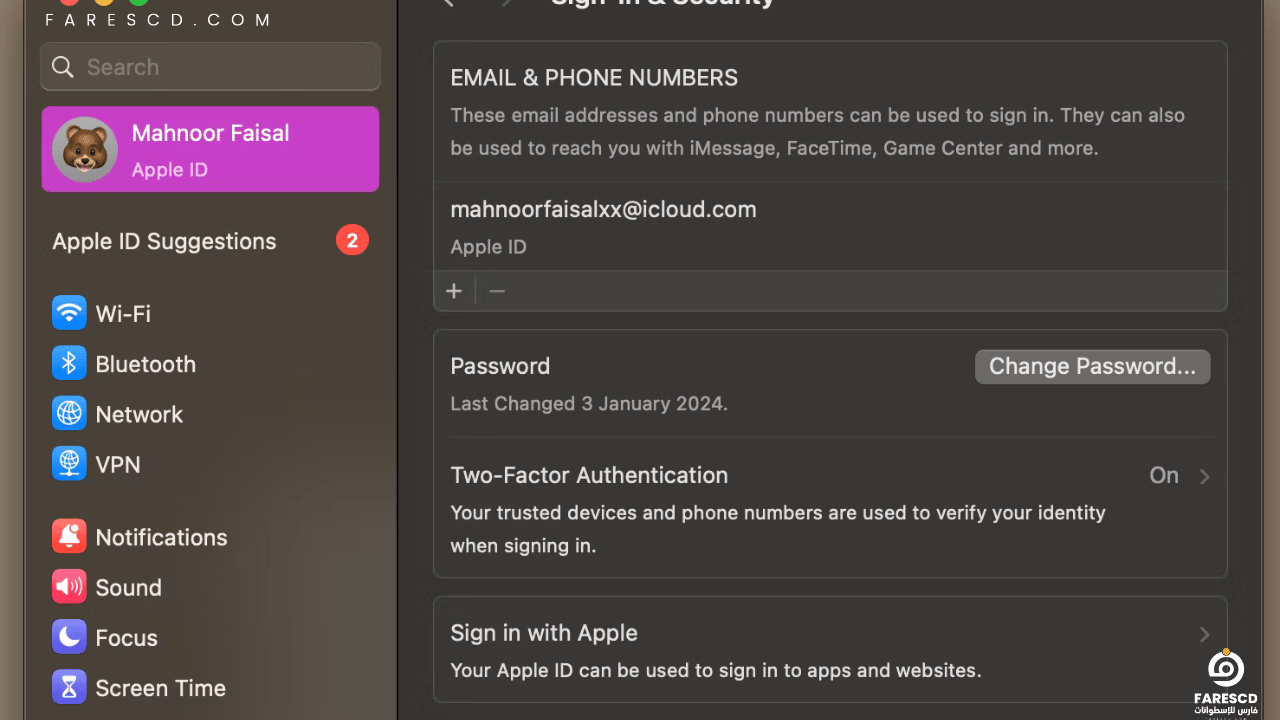Screen dimensions: 1280x720
Task: Select the Wi-Fi label in sidebar
Action: point(123,313)
